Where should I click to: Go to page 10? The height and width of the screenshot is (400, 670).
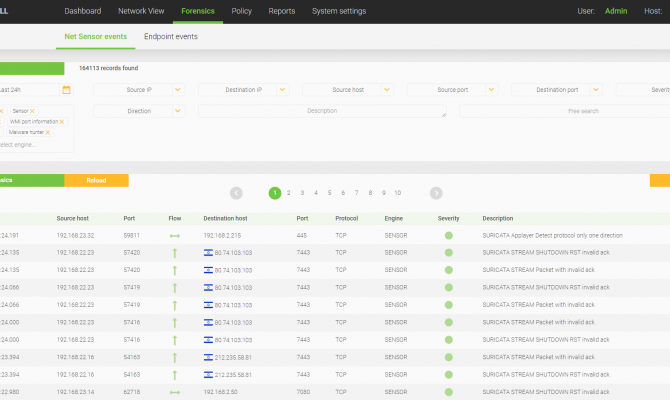pyautogui.click(x=397, y=193)
